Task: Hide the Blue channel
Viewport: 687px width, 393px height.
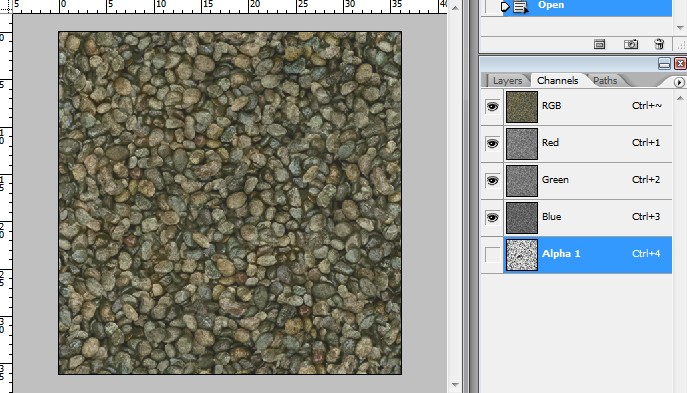Action: pos(492,217)
